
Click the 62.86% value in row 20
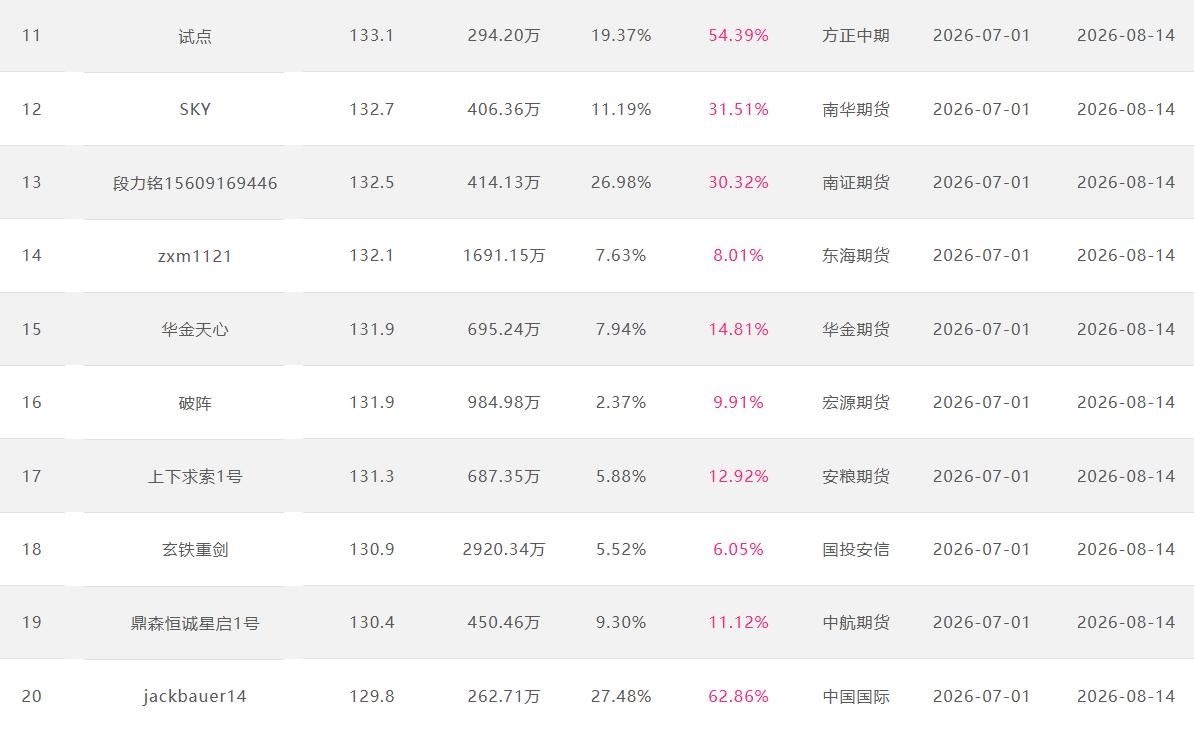point(739,696)
